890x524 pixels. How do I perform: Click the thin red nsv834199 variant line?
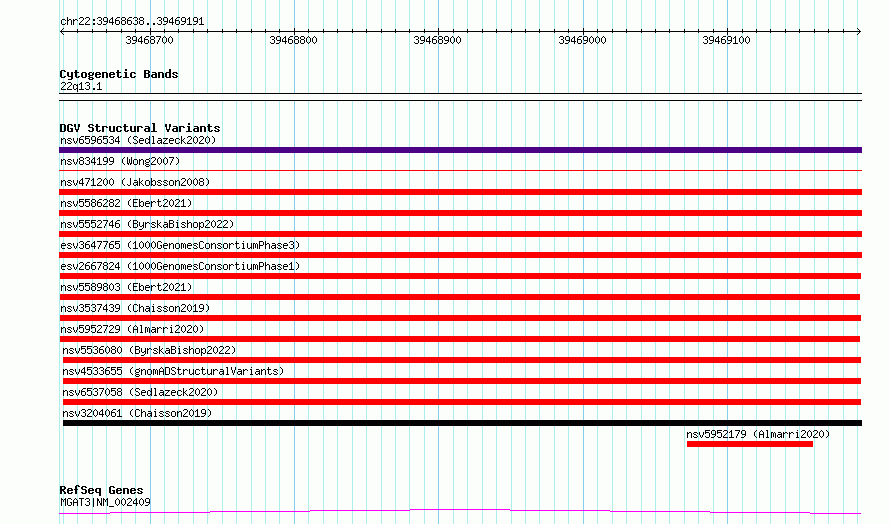point(460,170)
